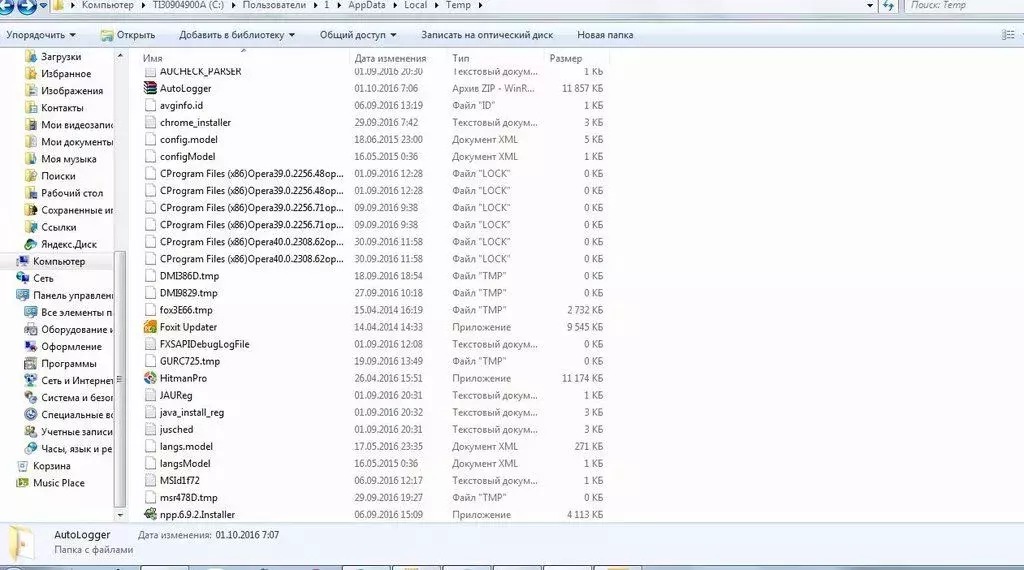Click sidebar scrollbar down arrow

click(120, 515)
